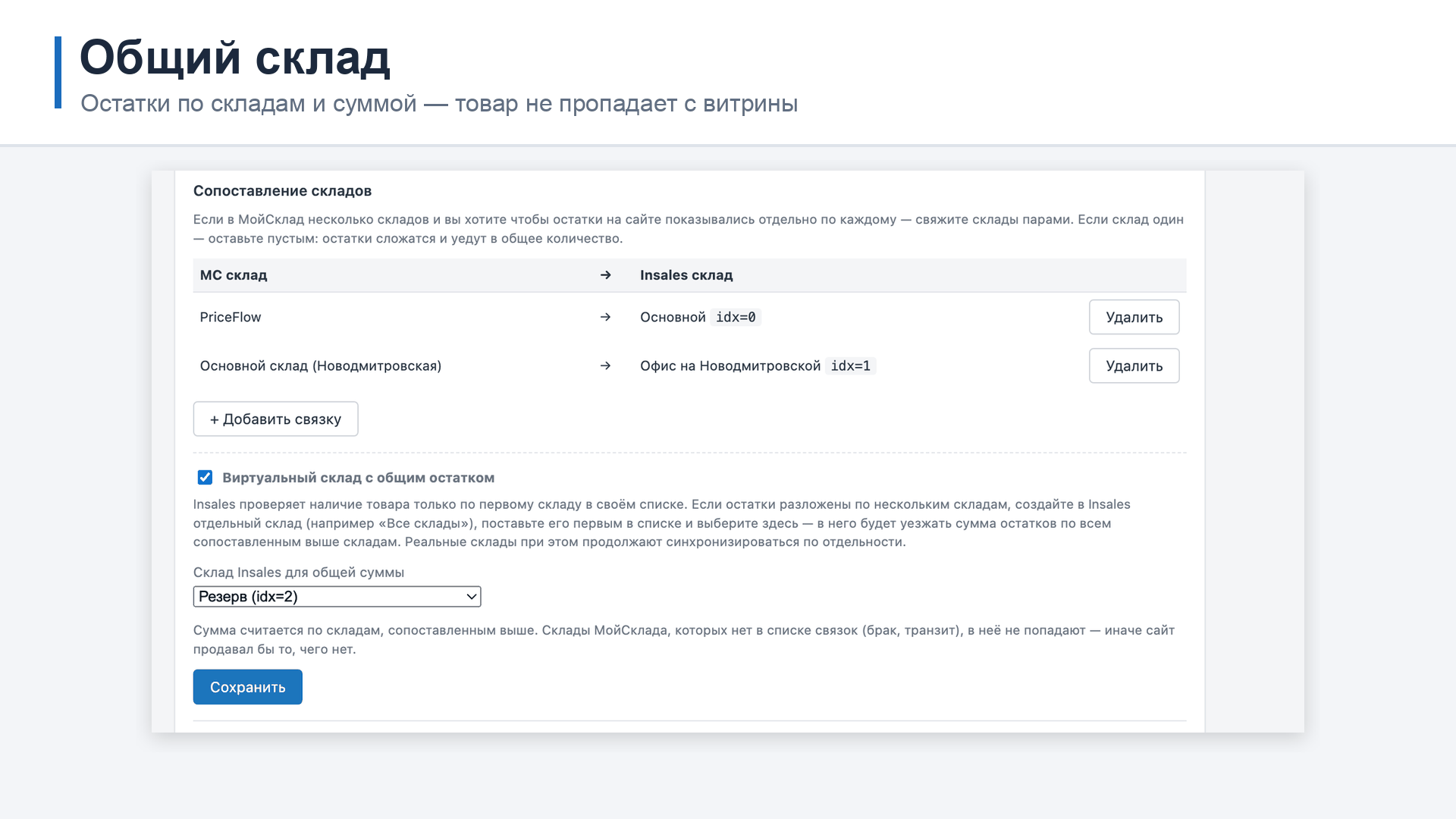This screenshot has width=1456, height=819.
Task: Save settings with Сохранить button
Action: pos(247,687)
